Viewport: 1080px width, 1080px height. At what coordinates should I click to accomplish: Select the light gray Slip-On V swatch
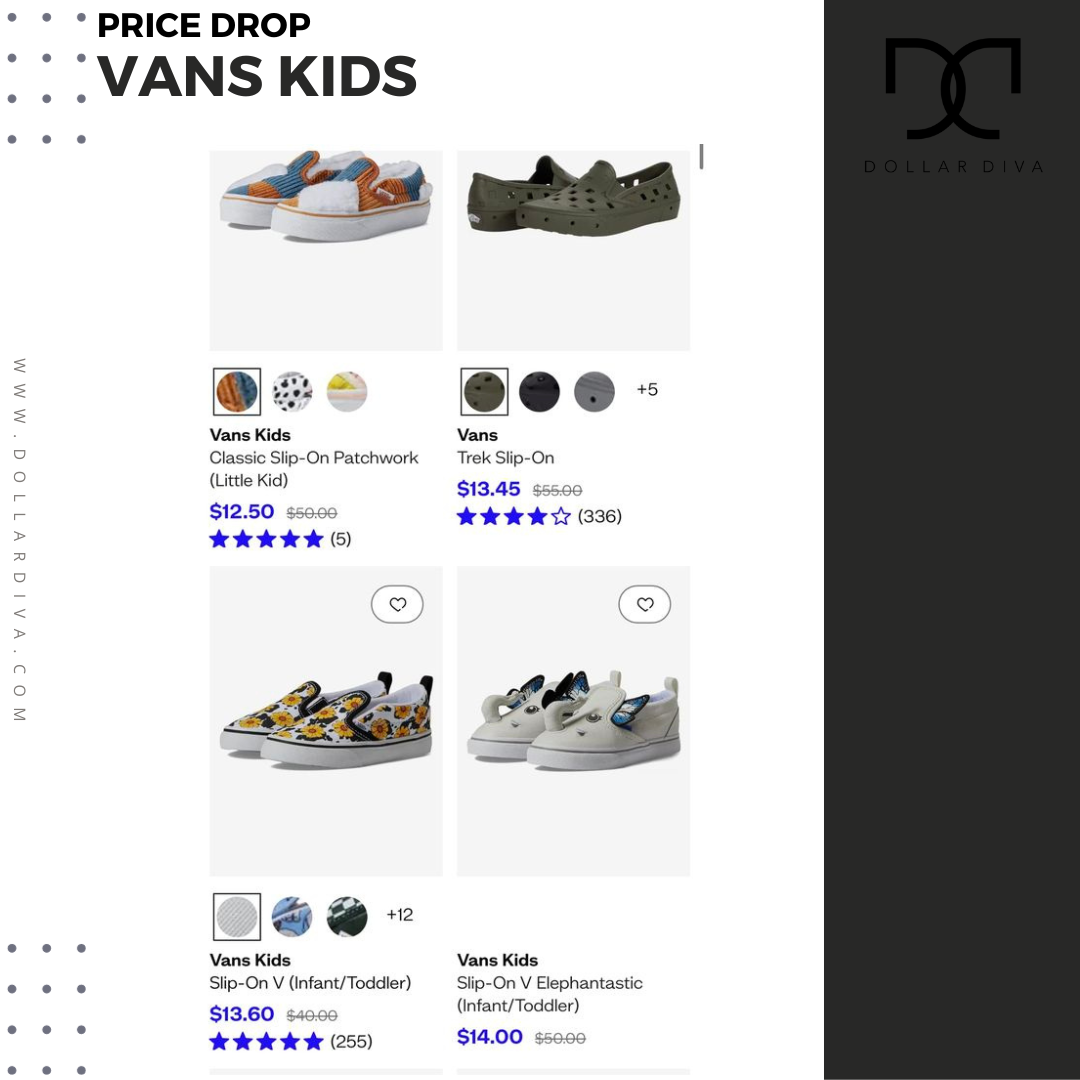pos(237,917)
